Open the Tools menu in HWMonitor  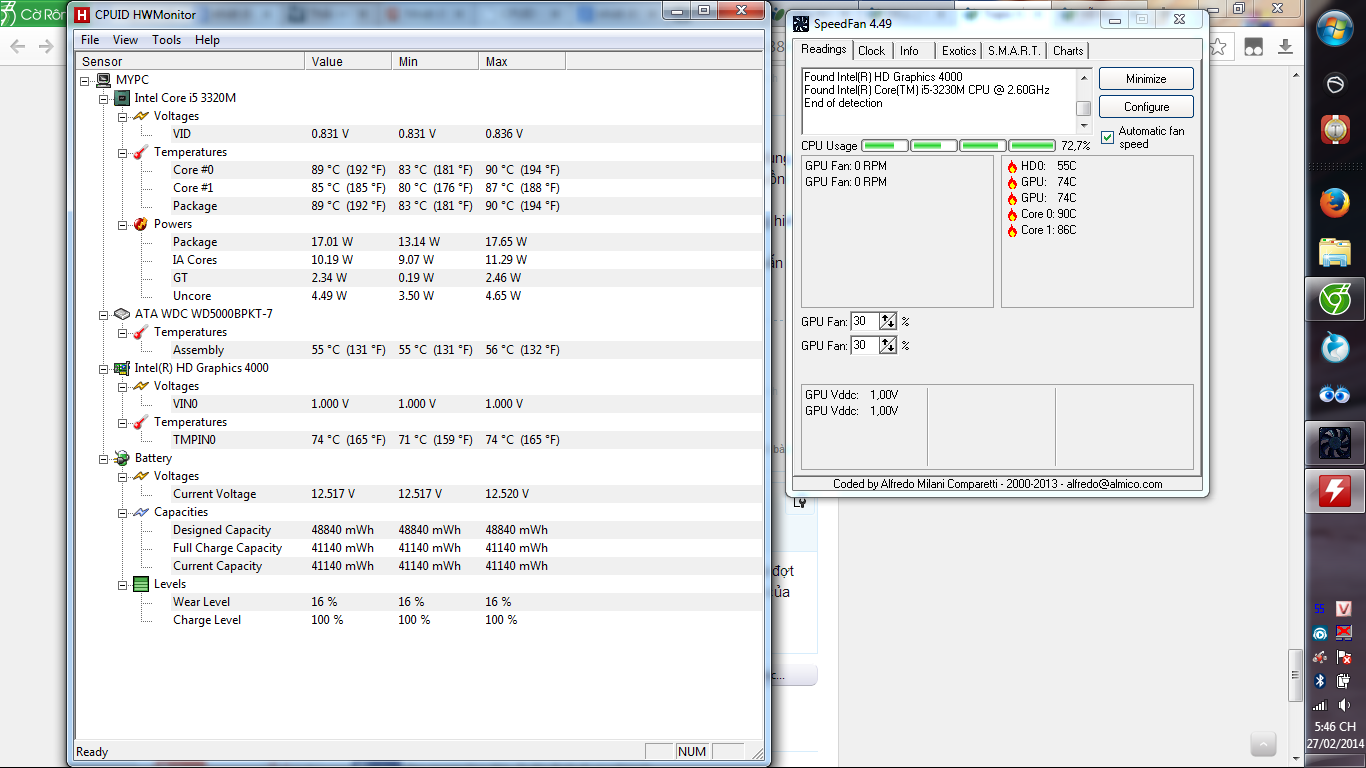click(x=167, y=40)
